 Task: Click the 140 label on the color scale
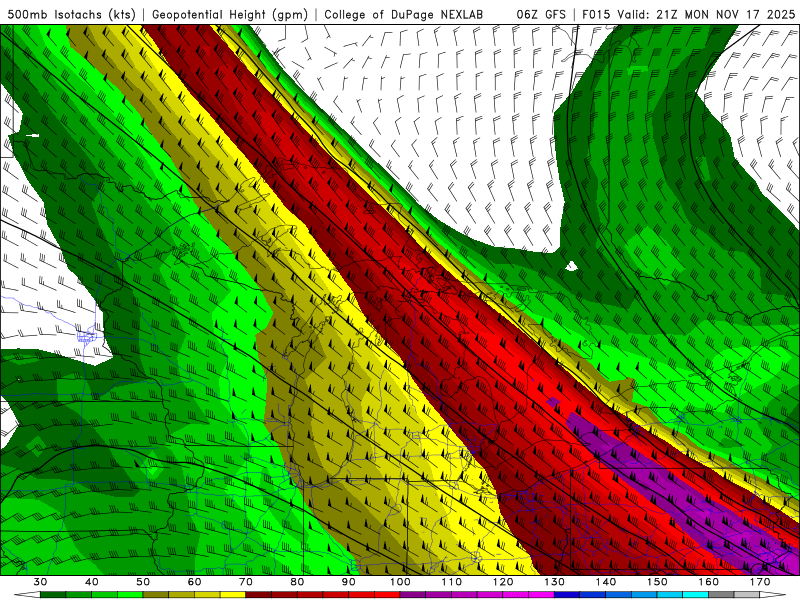(x=606, y=582)
